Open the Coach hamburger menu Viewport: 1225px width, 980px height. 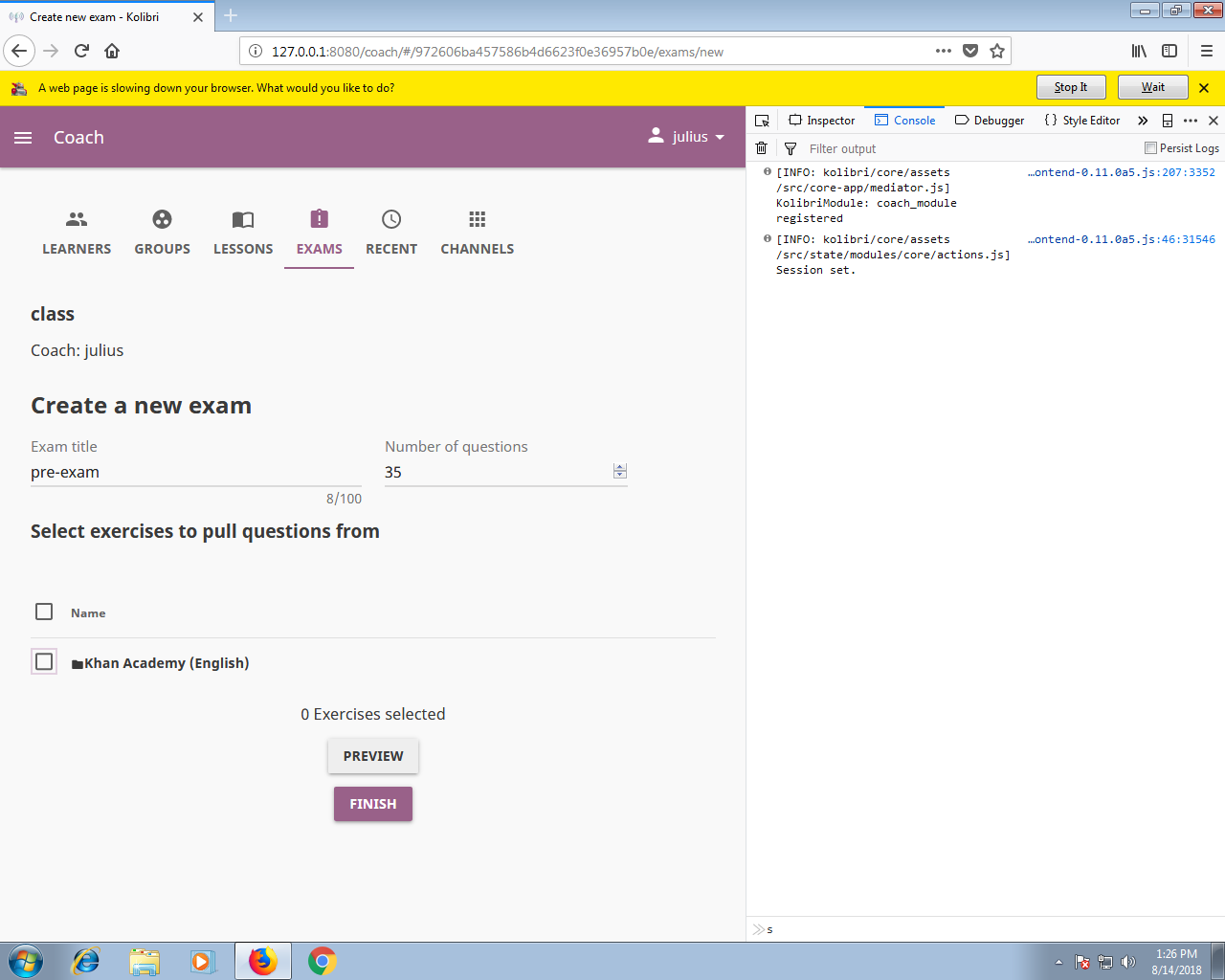click(23, 137)
